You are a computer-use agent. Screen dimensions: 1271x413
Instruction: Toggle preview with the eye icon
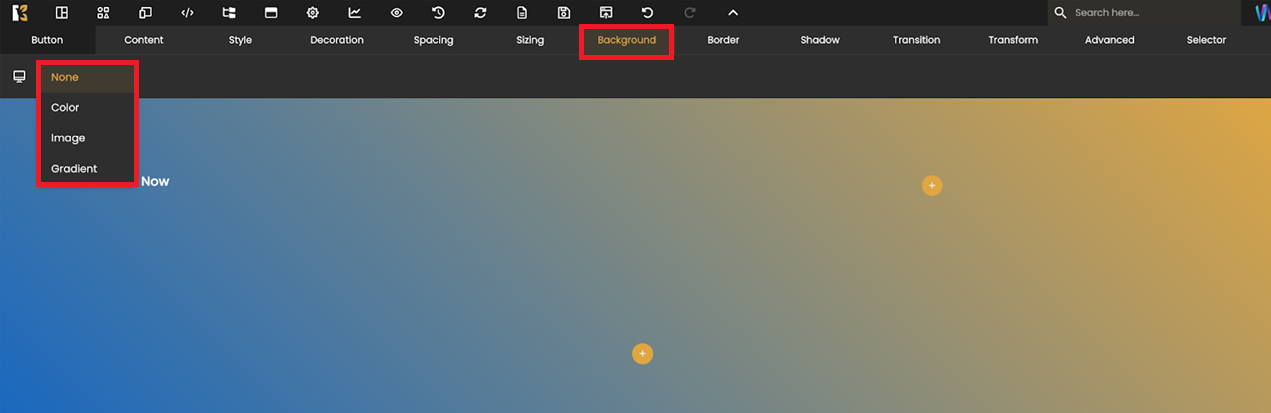pos(396,13)
